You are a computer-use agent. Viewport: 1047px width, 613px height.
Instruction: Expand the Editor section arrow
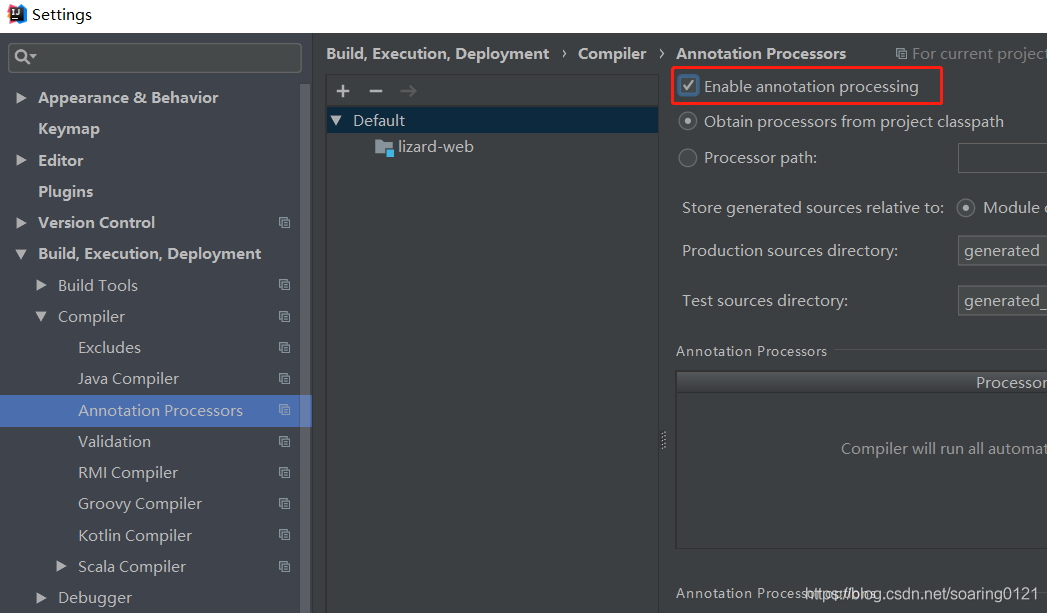coord(21,160)
